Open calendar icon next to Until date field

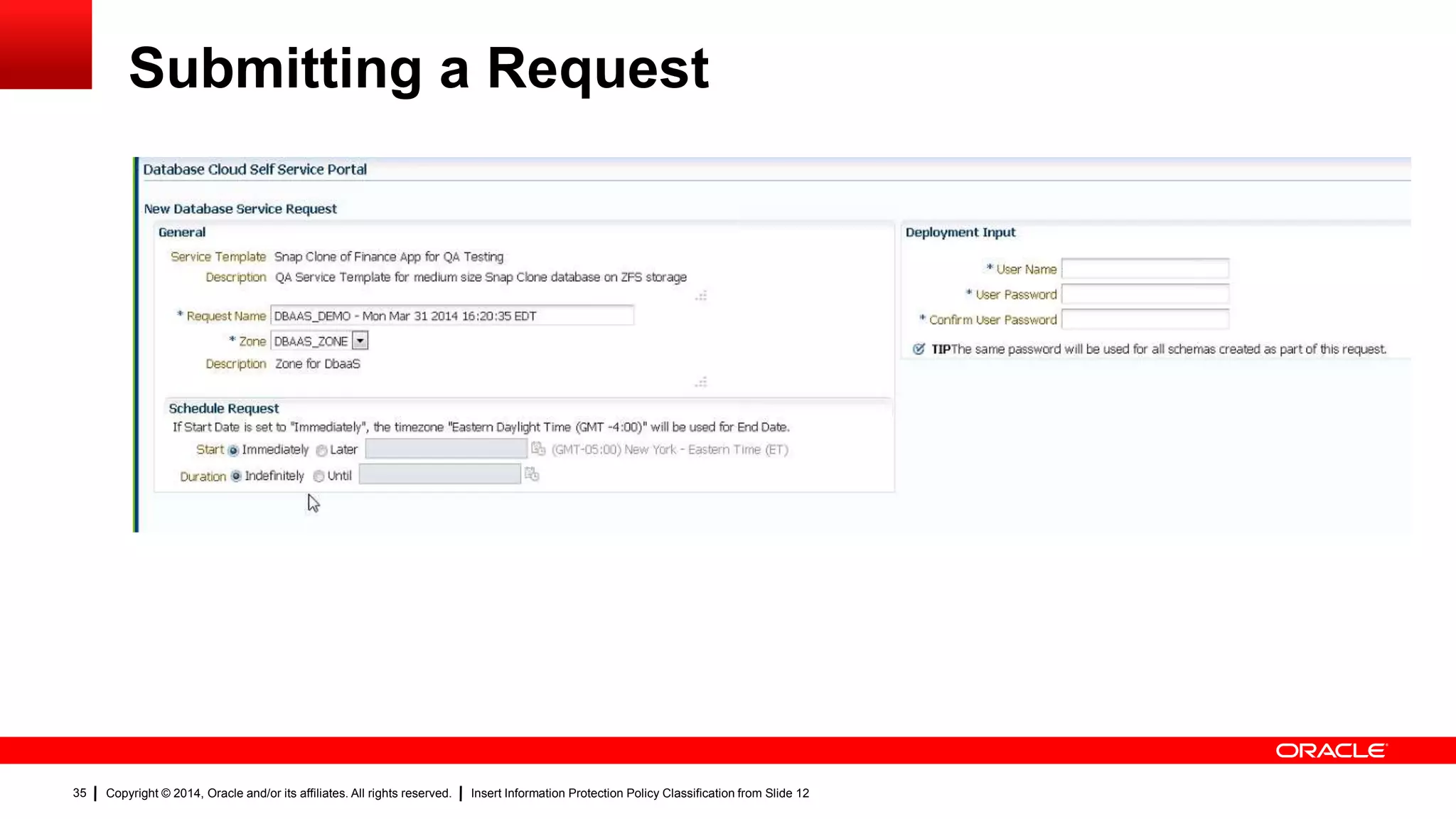532,474
